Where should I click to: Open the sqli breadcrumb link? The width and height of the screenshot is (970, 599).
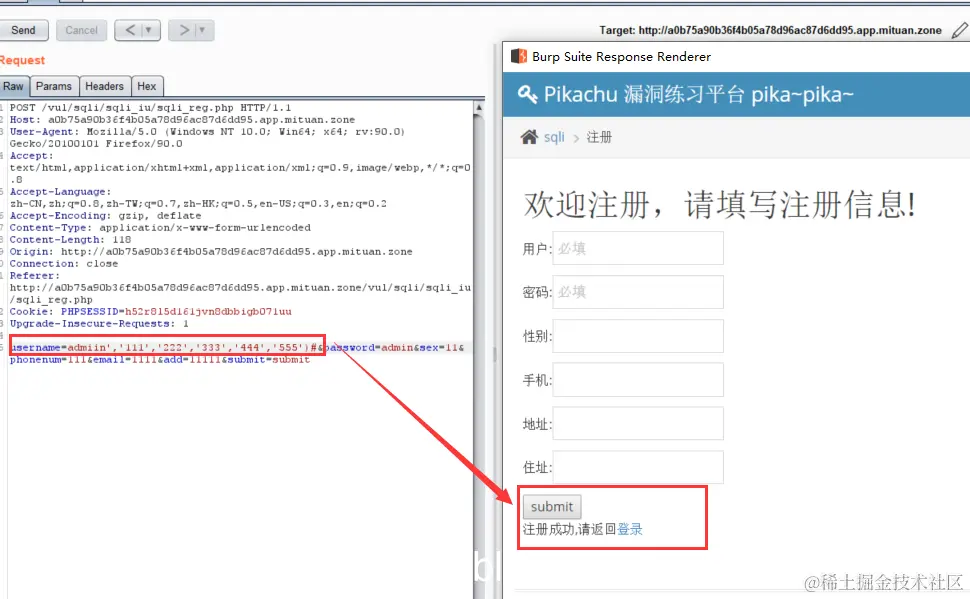(x=554, y=137)
